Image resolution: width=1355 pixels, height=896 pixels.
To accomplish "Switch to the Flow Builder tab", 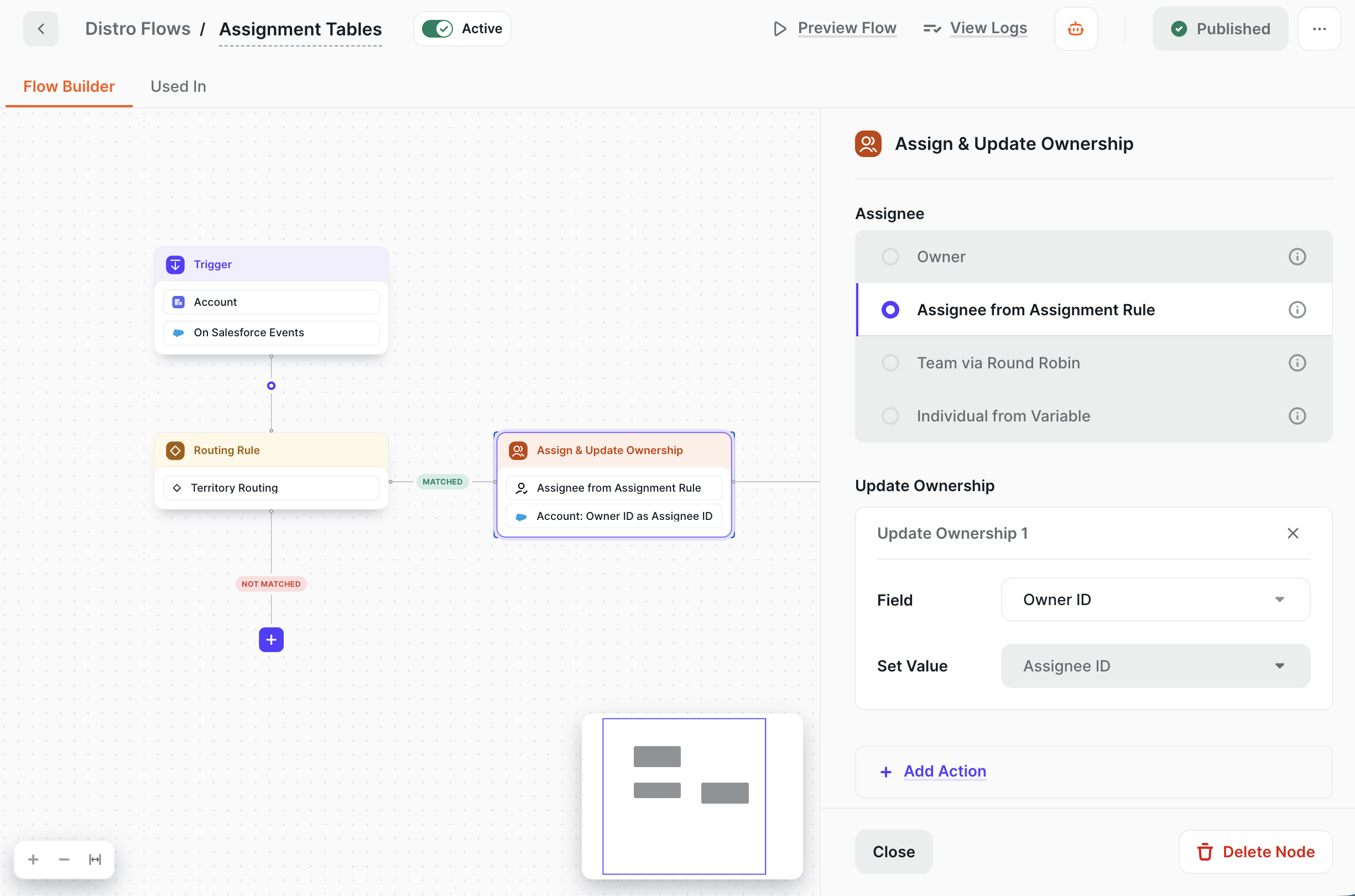I will 69,86.
